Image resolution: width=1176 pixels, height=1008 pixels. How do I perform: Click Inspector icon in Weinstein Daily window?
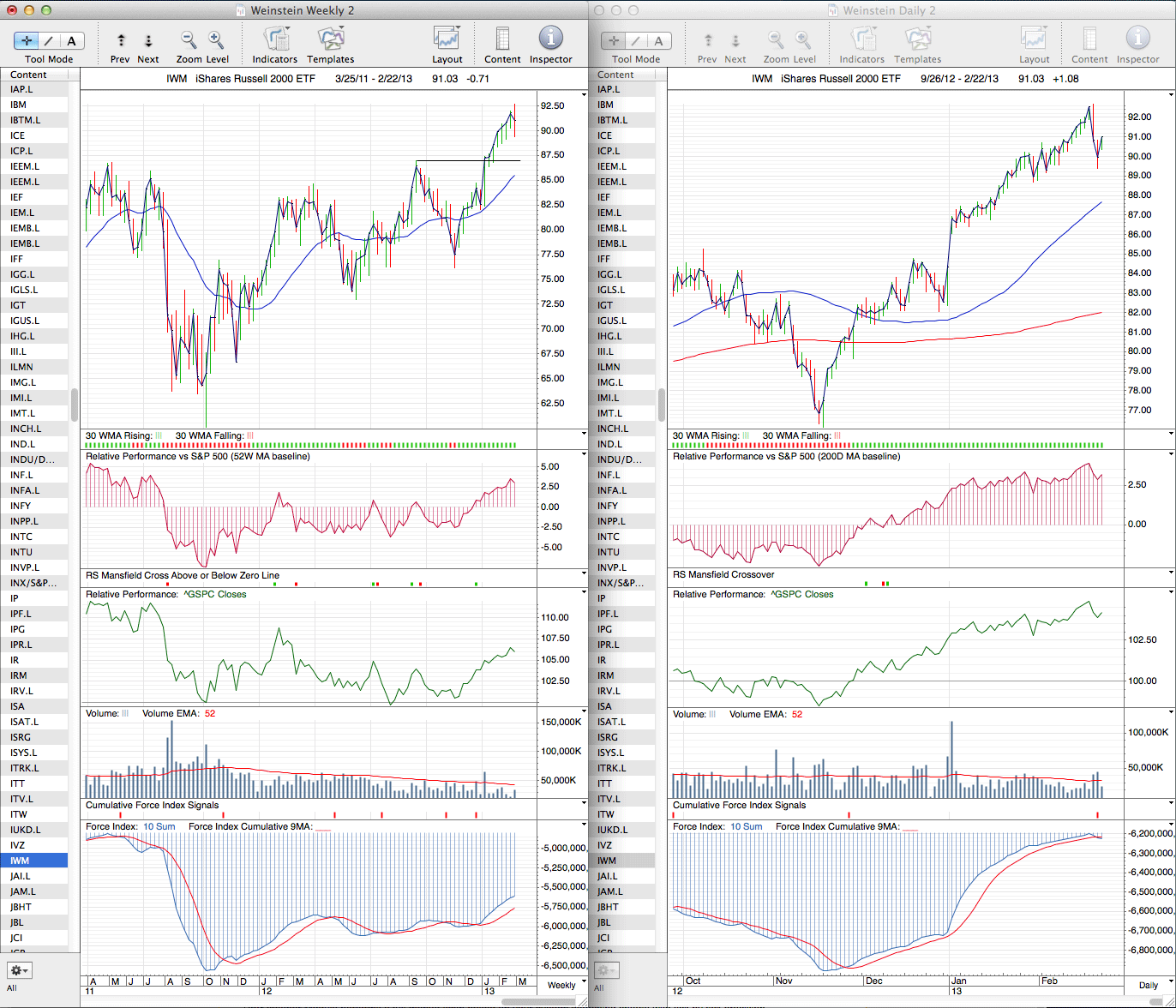click(x=1137, y=39)
